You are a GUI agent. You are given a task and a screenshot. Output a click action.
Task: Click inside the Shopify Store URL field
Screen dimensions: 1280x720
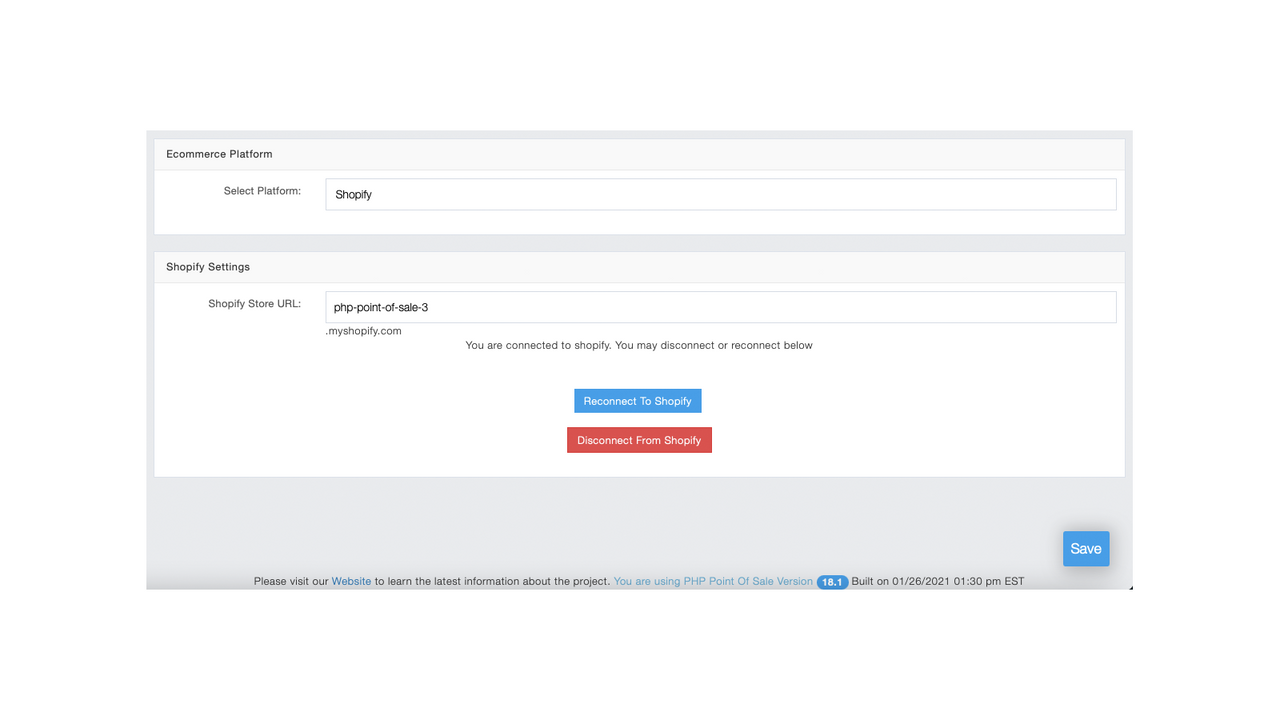(720, 306)
